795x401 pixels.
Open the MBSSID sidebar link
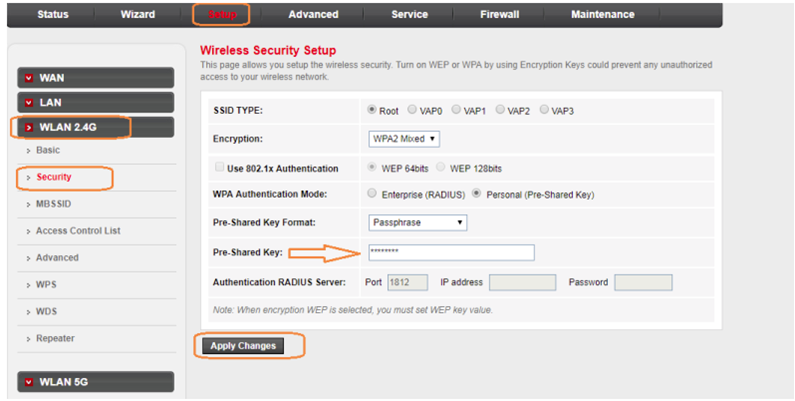(54, 204)
